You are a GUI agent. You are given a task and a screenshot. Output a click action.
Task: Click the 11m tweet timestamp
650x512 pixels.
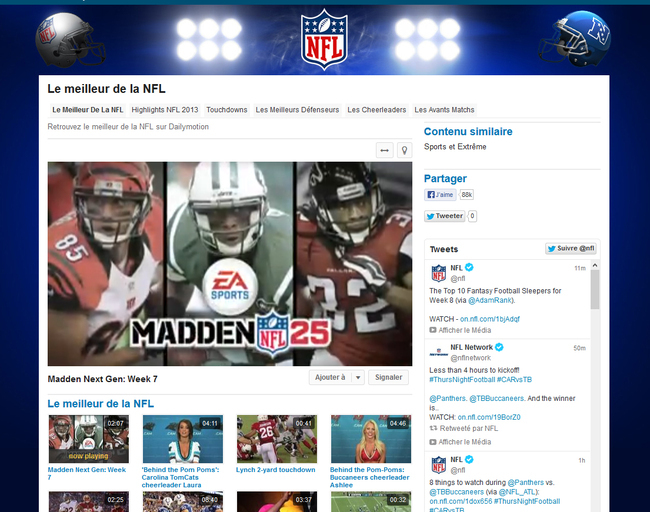580,268
